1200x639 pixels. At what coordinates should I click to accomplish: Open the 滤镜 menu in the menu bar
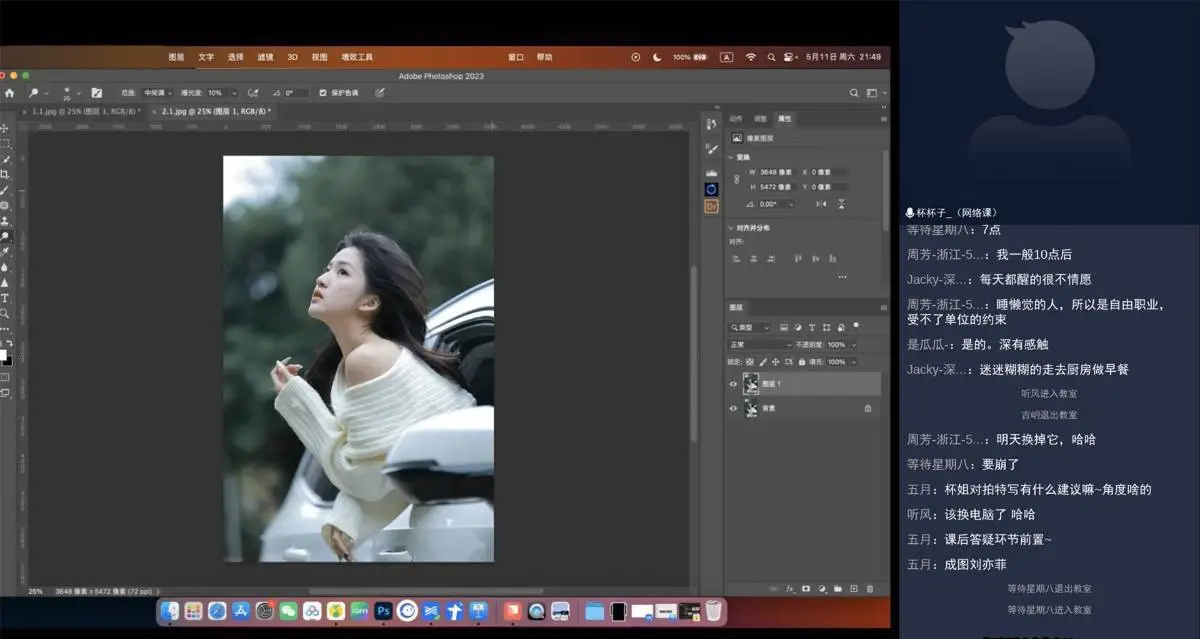(265, 57)
